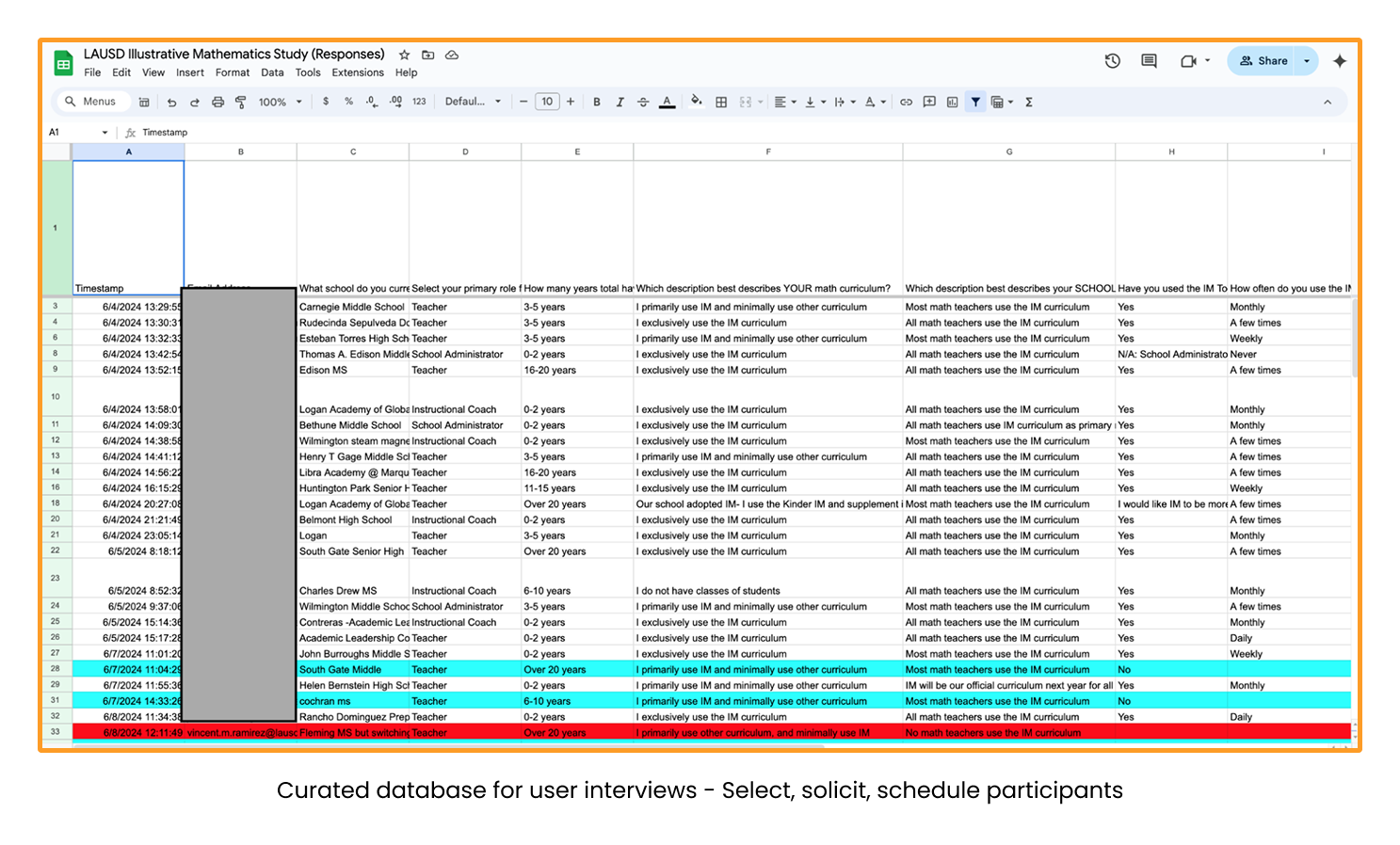Insert a comment from toolbar
The image size is (1400, 845).
929,102
